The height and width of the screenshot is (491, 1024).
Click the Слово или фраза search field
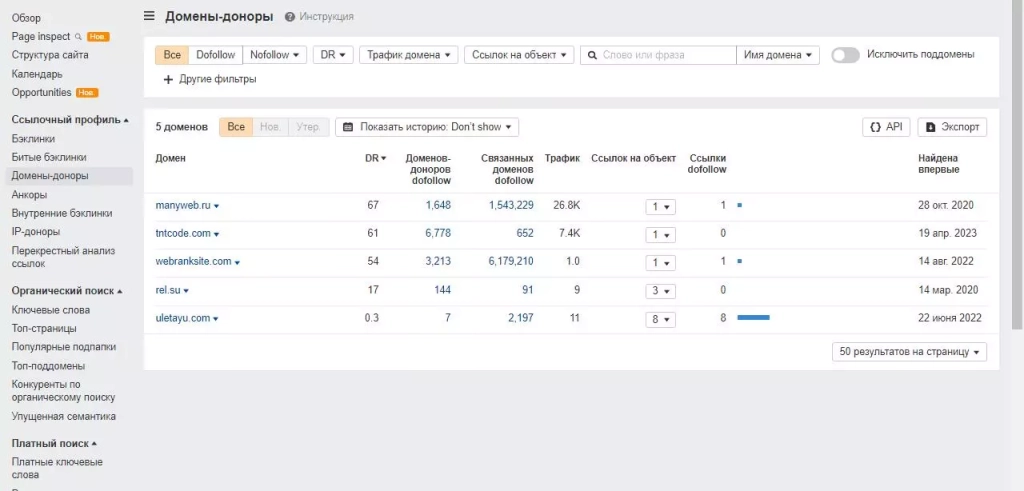coord(658,55)
